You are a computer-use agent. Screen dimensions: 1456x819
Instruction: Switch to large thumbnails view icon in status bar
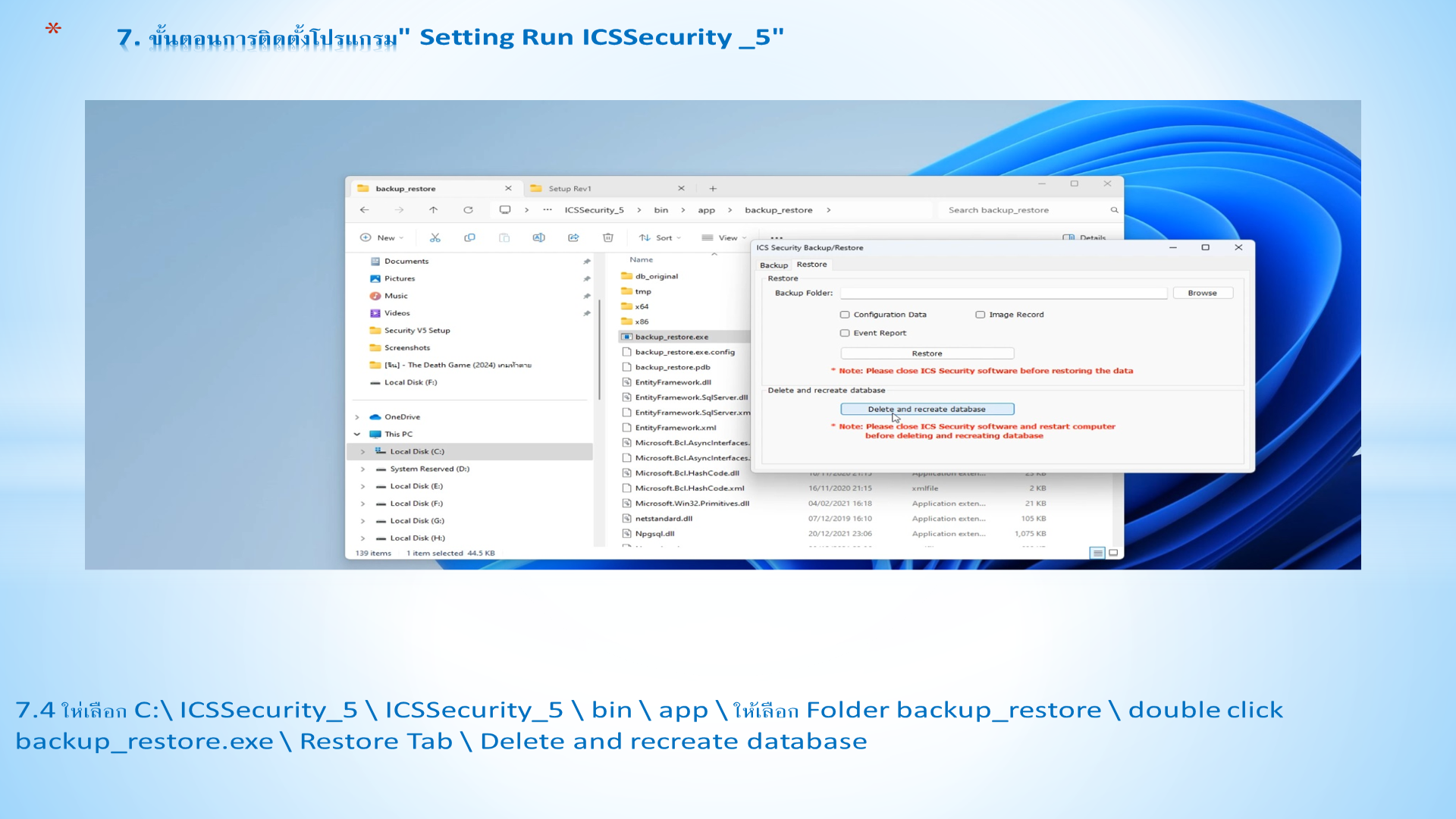(1113, 553)
